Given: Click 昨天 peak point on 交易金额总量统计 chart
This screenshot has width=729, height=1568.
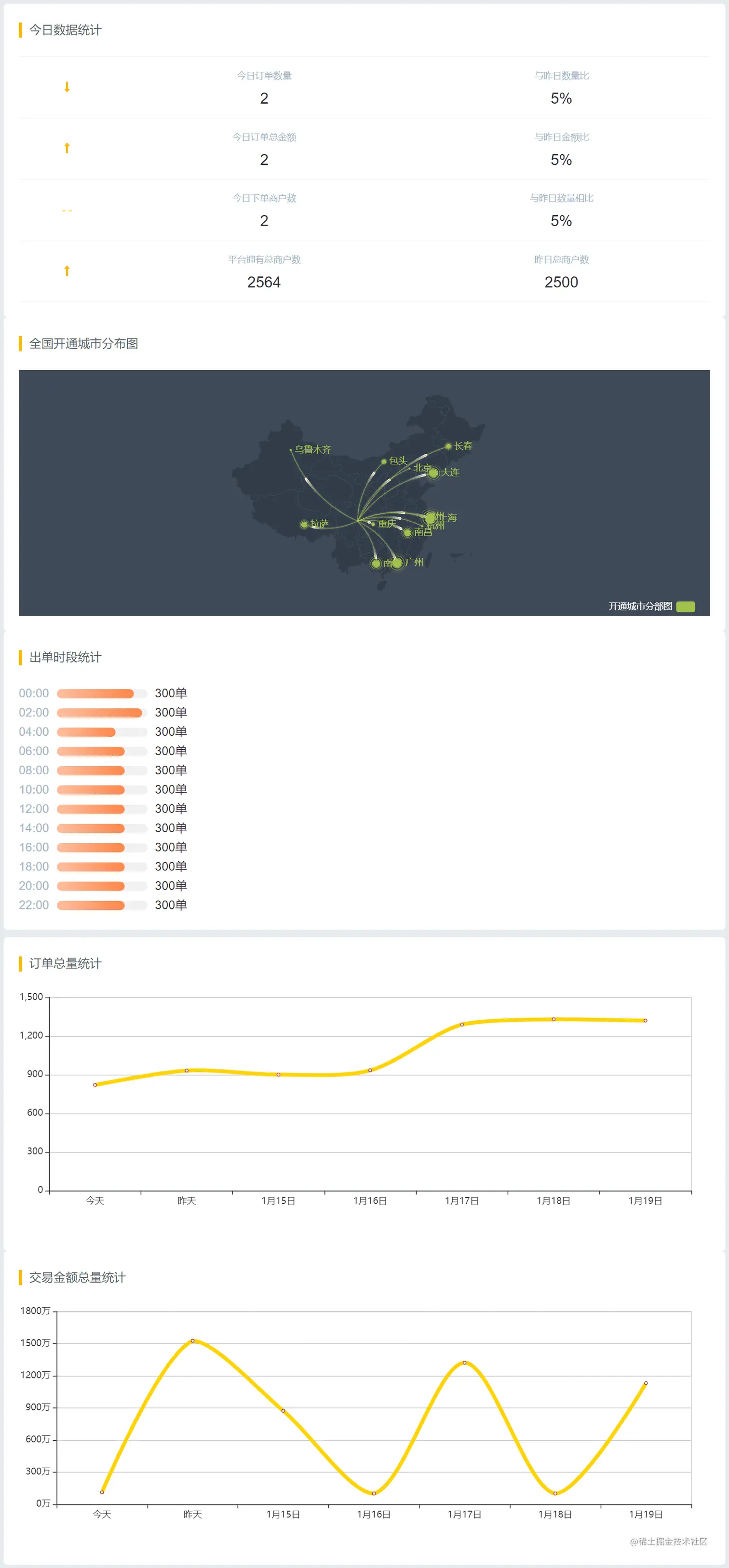Looking at the screenshot, I should coord(192,1340).
